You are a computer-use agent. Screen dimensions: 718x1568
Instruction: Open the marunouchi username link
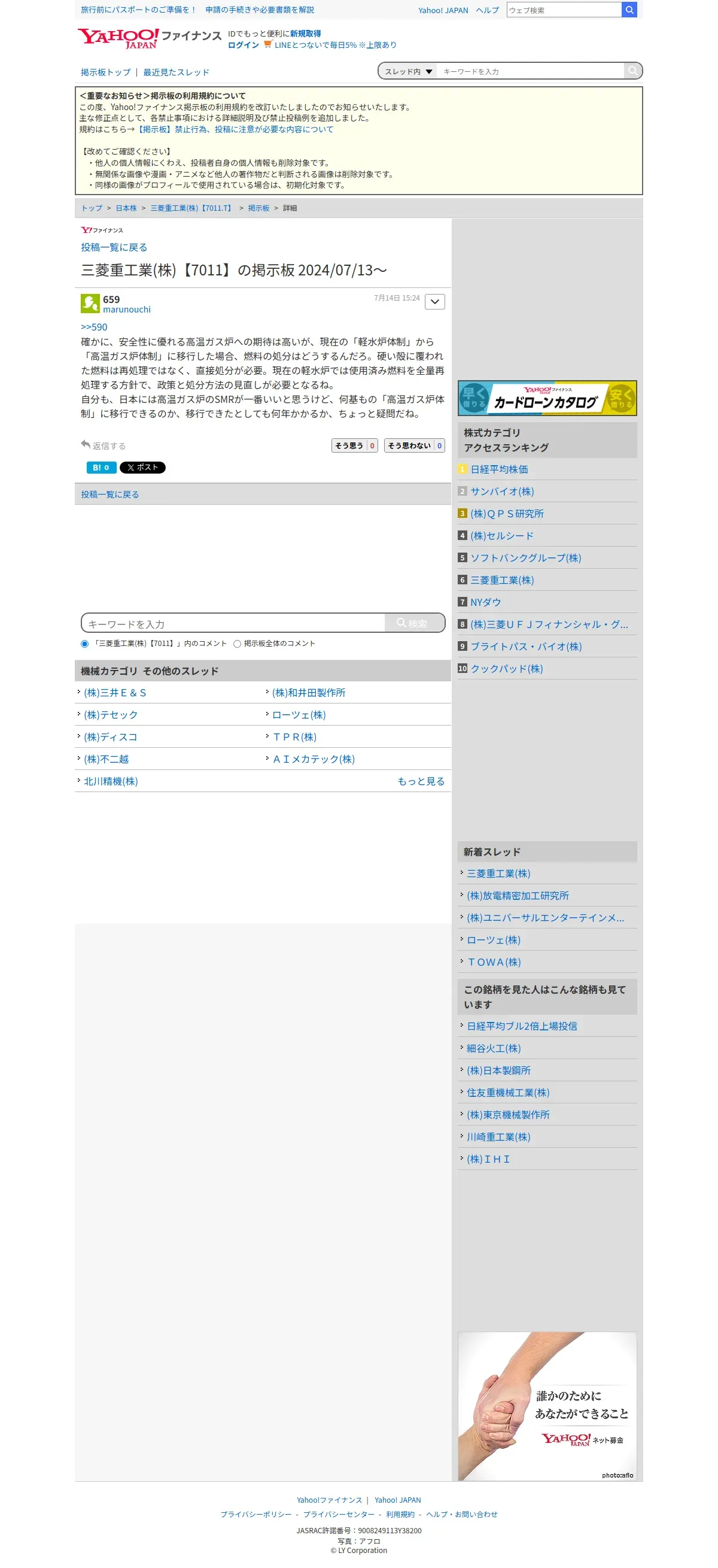127,309
